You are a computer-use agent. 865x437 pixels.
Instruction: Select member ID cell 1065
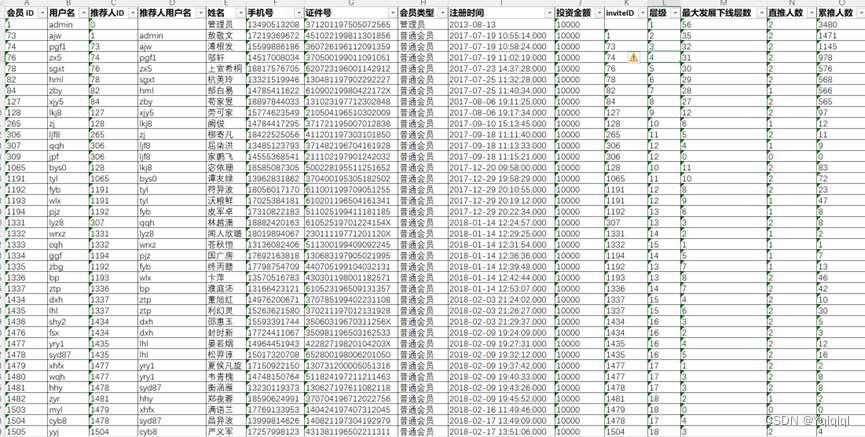click(x=26, y=168)
